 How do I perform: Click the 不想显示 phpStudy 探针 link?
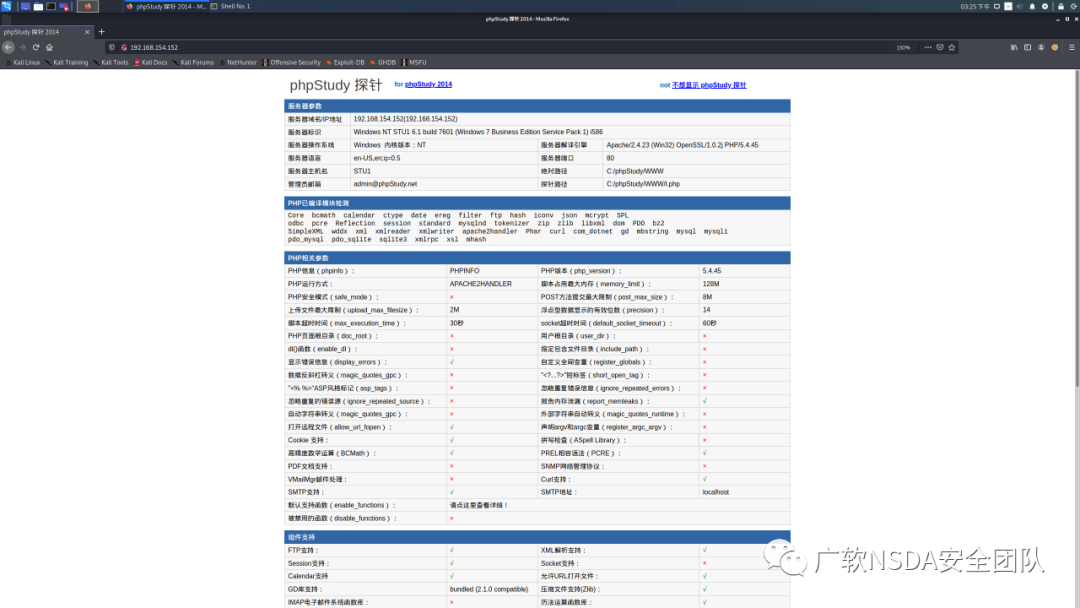click(709, 85)
